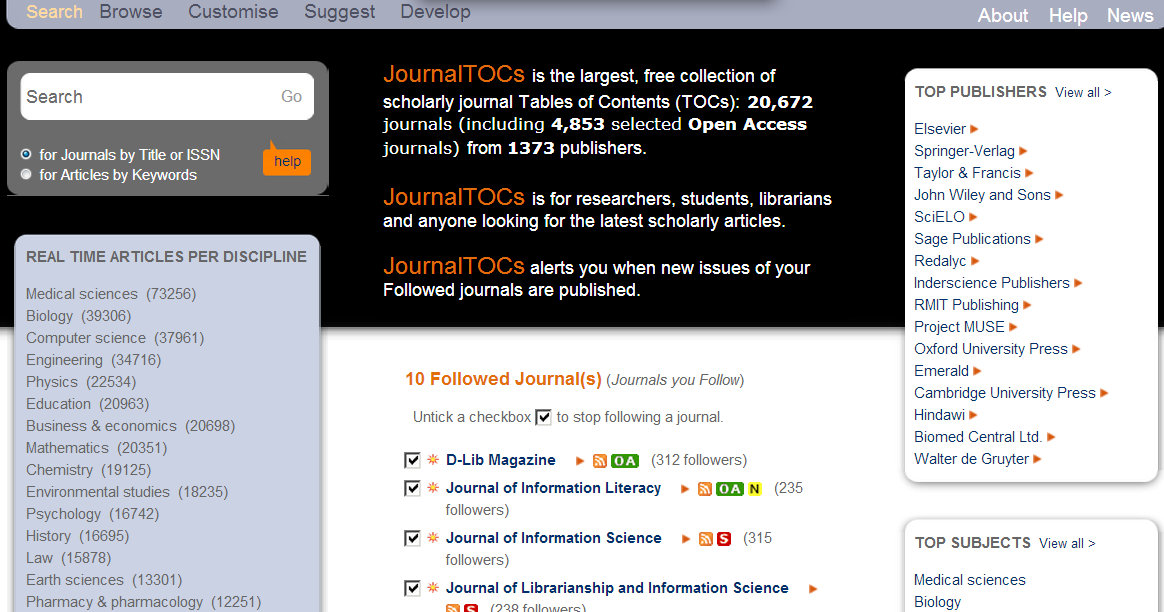The height and width of the screenshot is (612, 1164).
Task: Expand the arrow next to RMIT Publishing
Action: point(1027,305)
